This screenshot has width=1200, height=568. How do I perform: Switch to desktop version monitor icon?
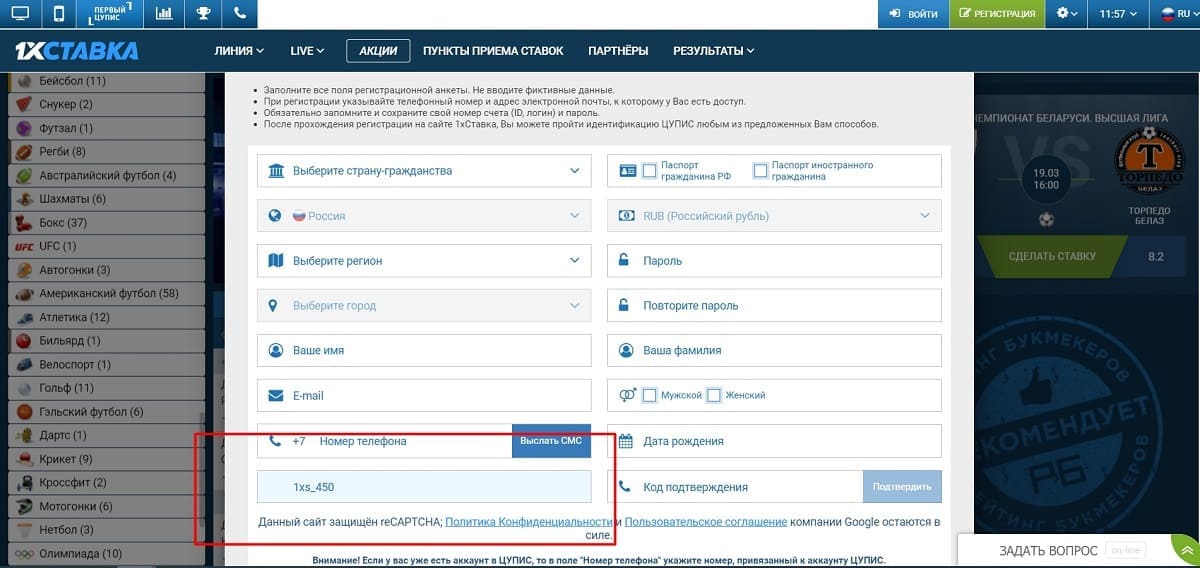click(x=20, y=14)
